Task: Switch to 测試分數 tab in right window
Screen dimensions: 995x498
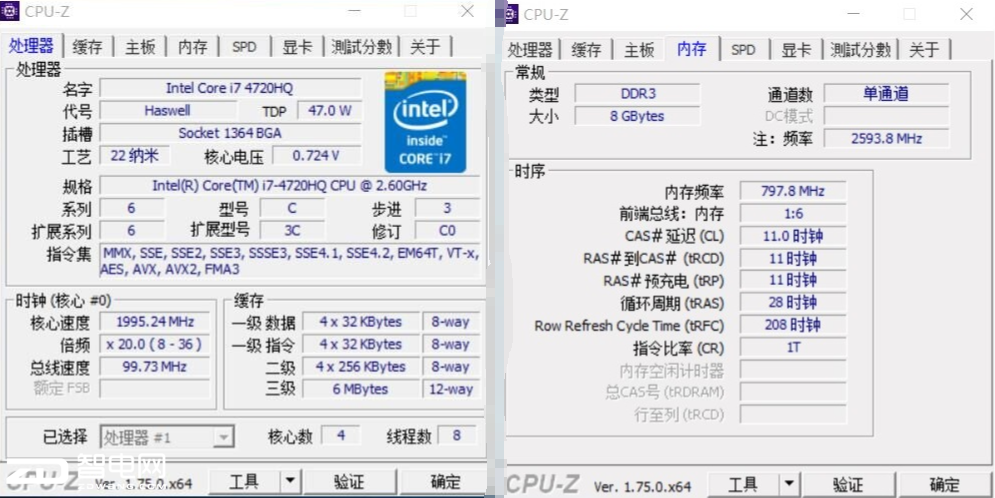Action: (x=861, y=50)
